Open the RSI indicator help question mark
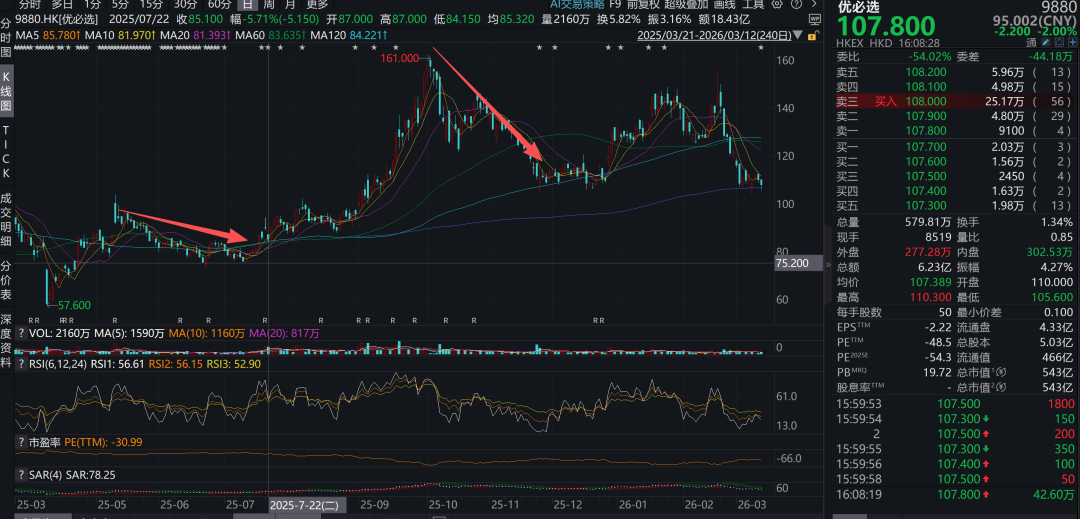The image size is (1080, 519). (21, 364)
